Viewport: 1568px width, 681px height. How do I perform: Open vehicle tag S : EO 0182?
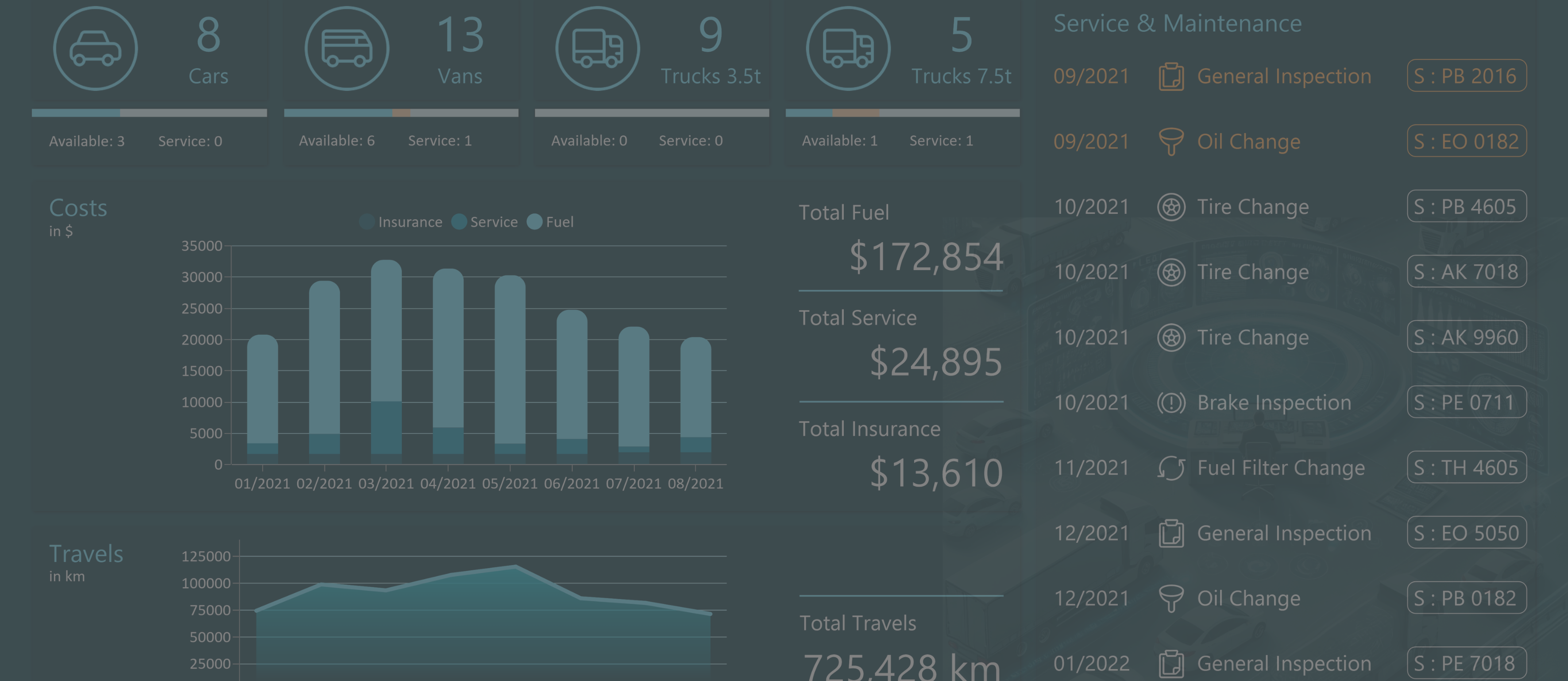pos(1466,141)
